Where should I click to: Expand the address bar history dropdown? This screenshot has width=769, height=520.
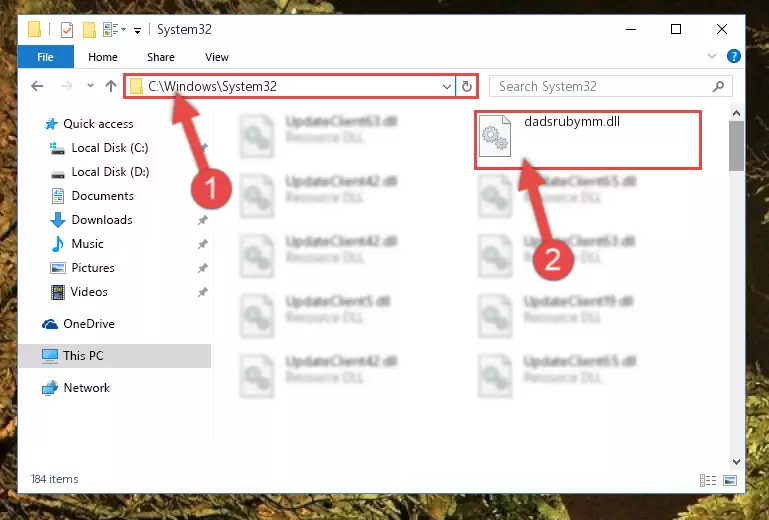pyautogui.click(x=446, y=87)
